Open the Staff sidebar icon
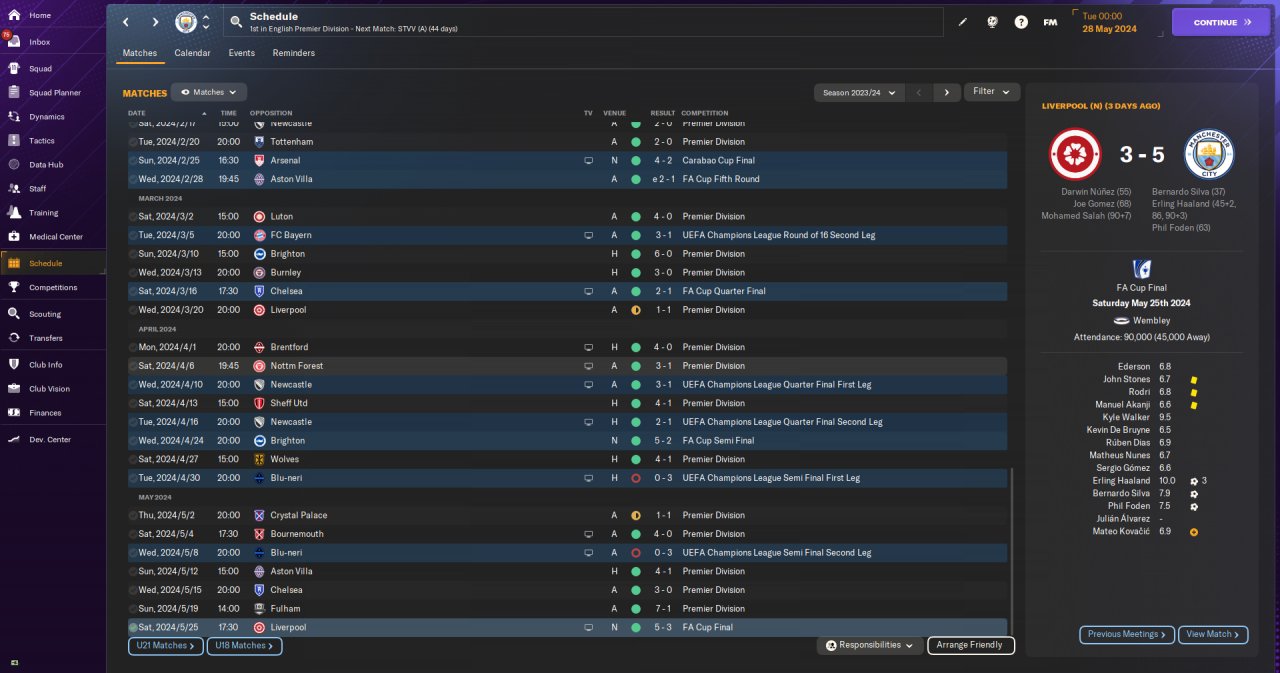 coord(14,189)
